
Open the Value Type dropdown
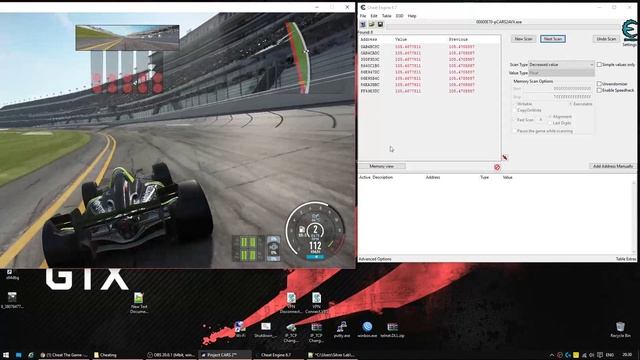[x=561, y=73]
